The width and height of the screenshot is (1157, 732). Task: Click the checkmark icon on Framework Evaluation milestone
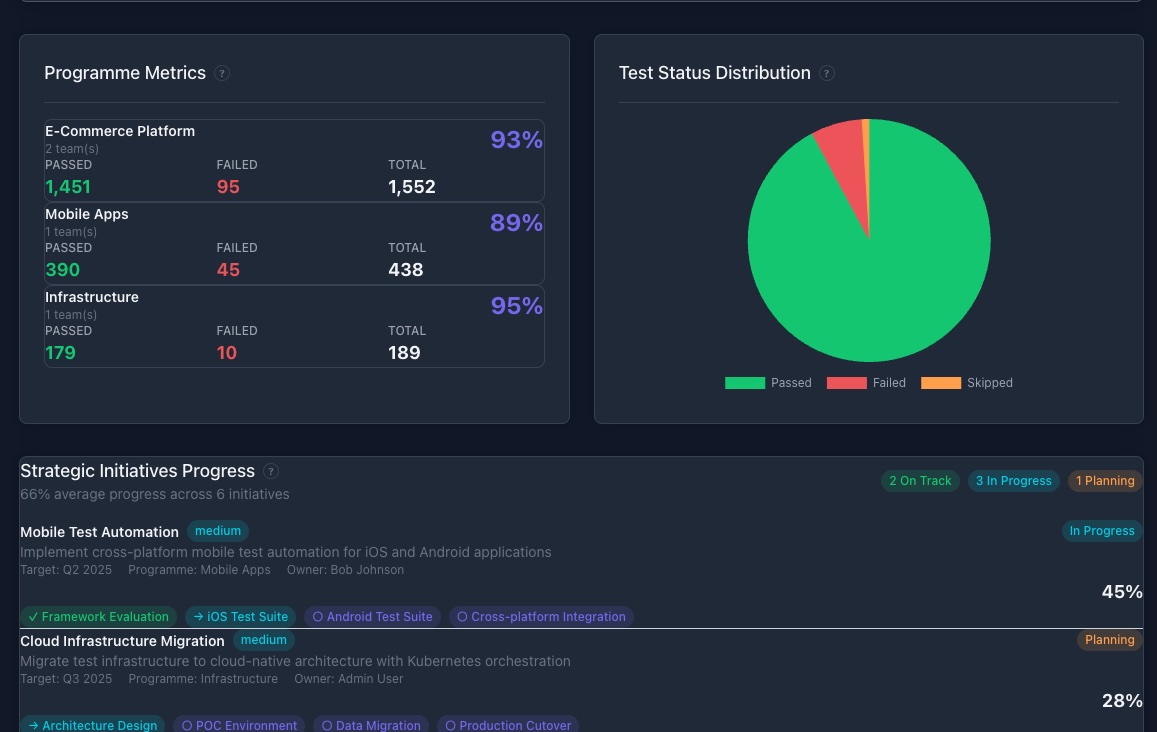tap(34, 617)
